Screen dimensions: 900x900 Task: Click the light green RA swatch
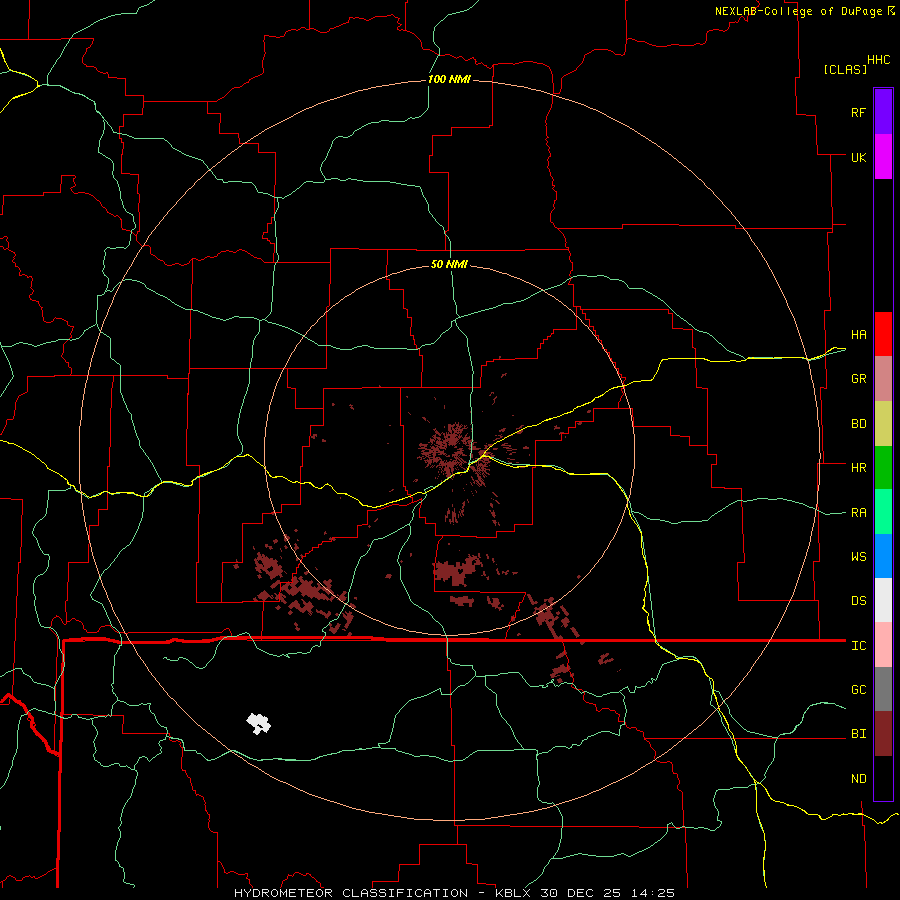883,512
